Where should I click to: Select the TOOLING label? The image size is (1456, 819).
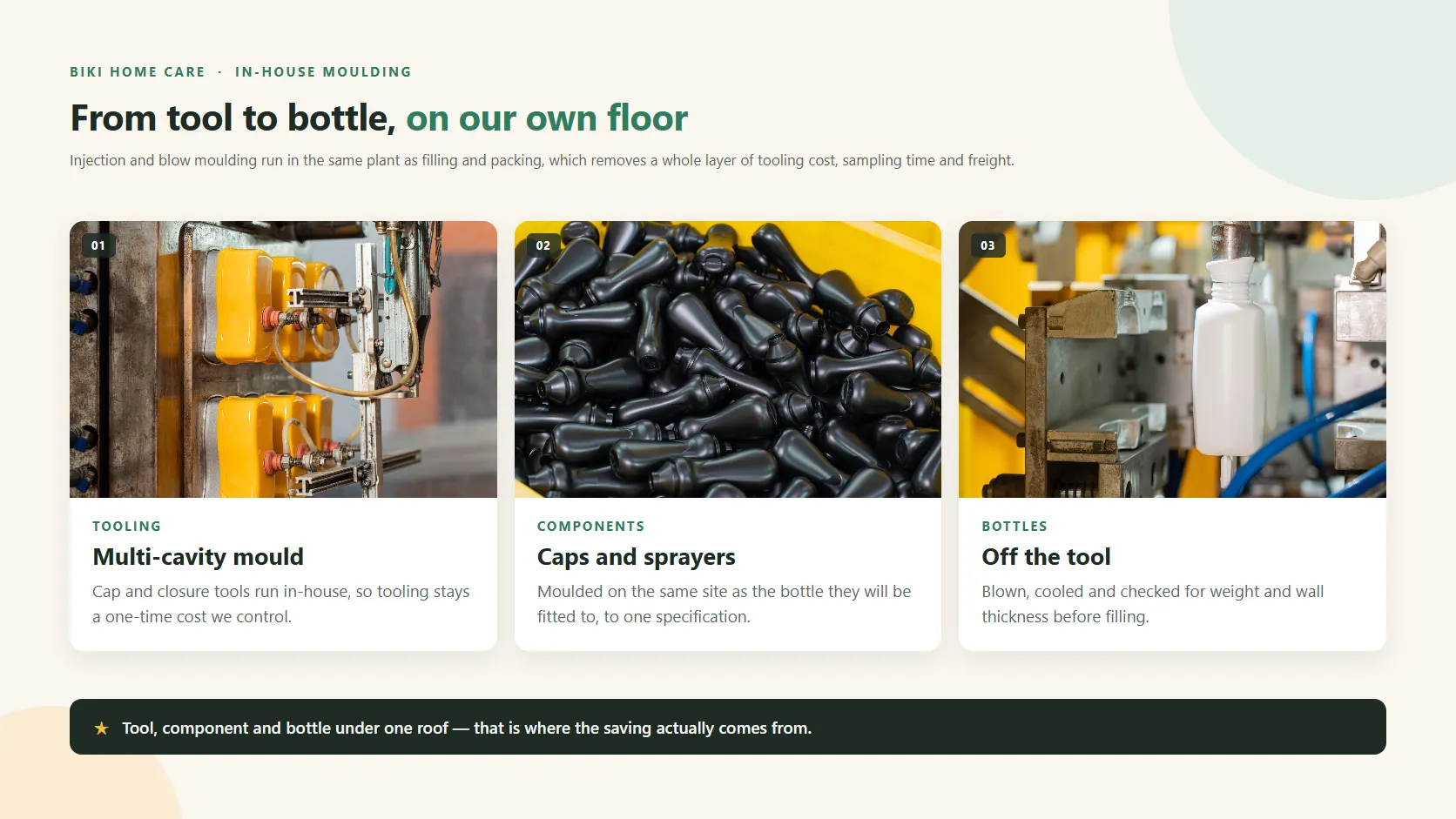point(127,527)
